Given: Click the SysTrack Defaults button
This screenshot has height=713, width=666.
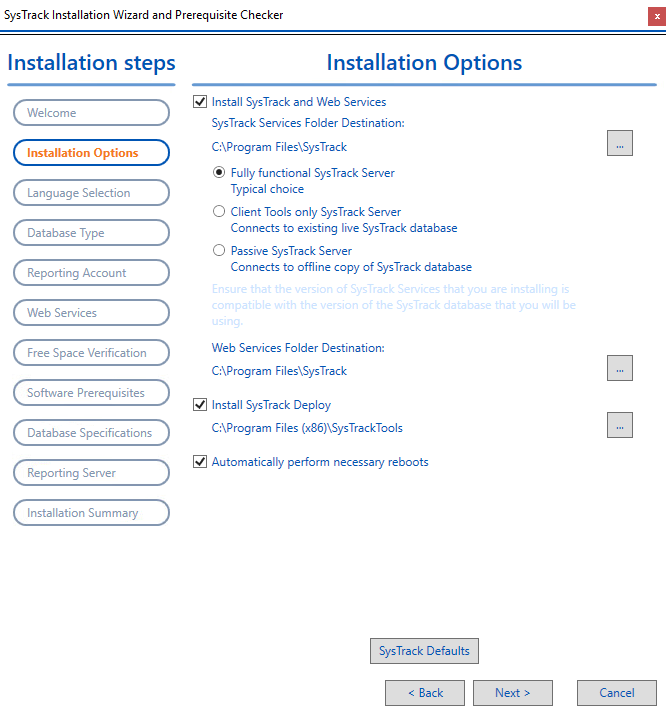Looking at the screenshot, I should pyautogui.click(x=424, y=651).
